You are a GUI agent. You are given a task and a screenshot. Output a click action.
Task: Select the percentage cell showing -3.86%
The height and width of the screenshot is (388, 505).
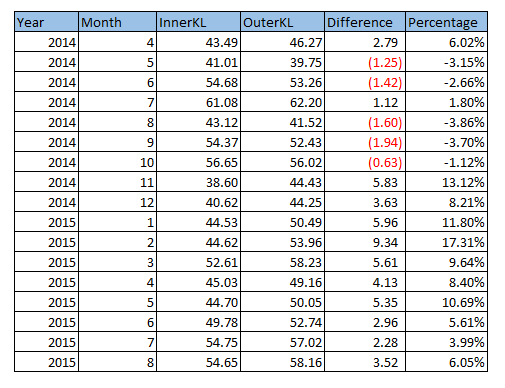[x=446, y=122]
